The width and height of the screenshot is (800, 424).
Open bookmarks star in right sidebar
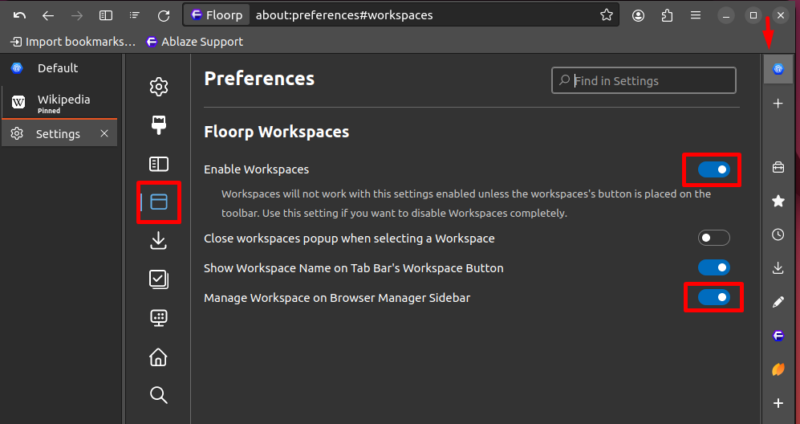click(778, 201)
